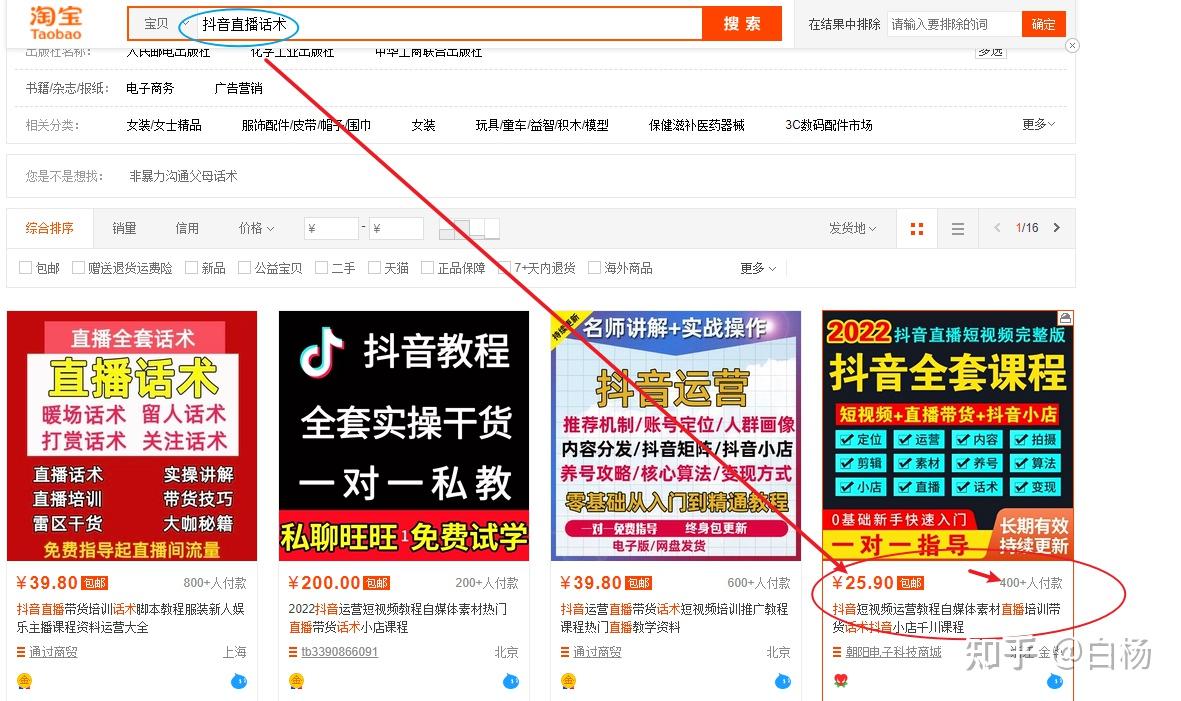Toggle 天猫 checkbox
Image resolution: width=1181 pixels, height=701 pixels.
374,267
